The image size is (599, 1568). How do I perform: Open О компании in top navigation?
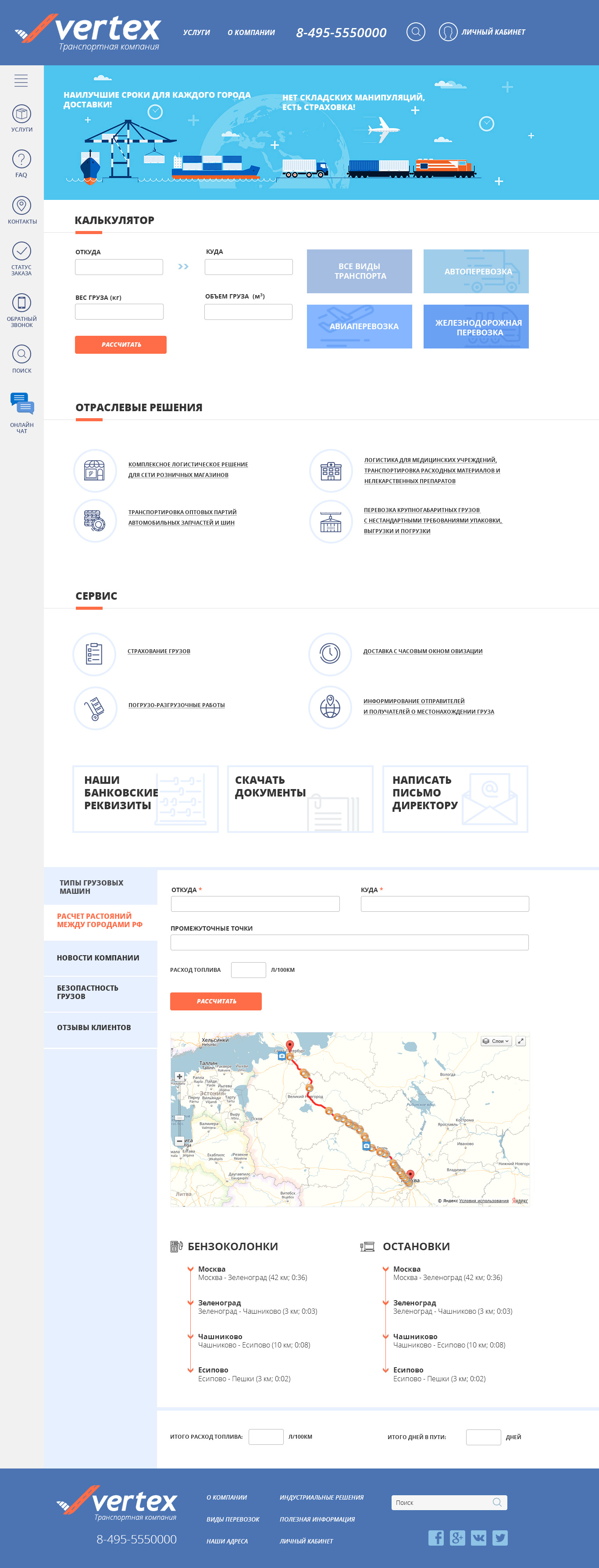251,32
